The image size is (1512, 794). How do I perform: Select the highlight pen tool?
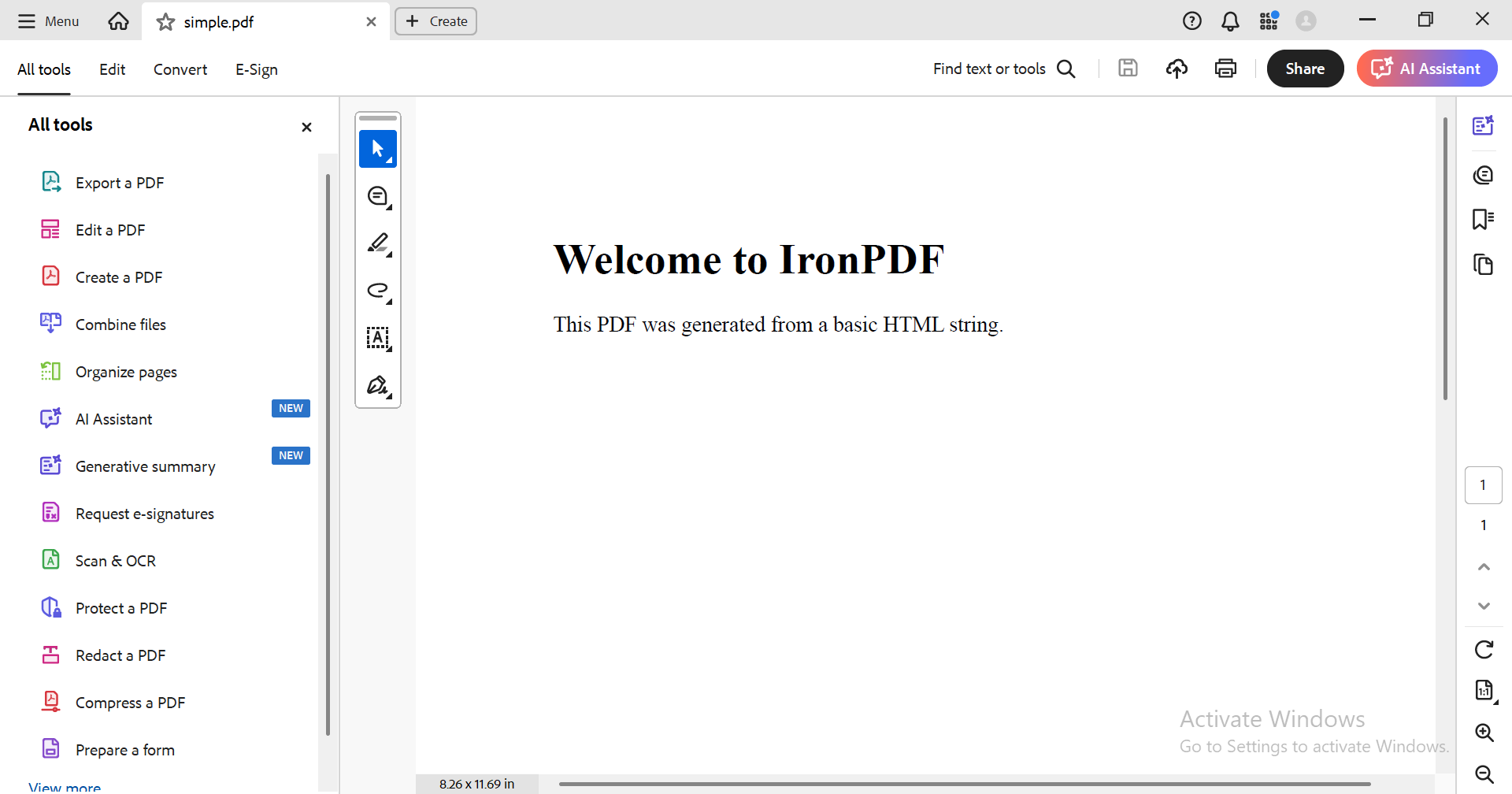coord(378,243)
